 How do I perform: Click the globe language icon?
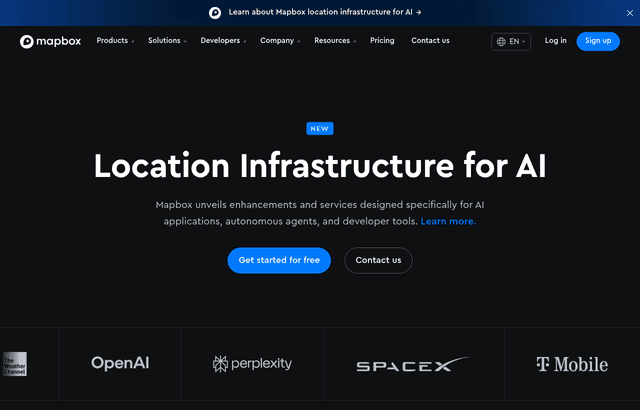coord(501,42)
